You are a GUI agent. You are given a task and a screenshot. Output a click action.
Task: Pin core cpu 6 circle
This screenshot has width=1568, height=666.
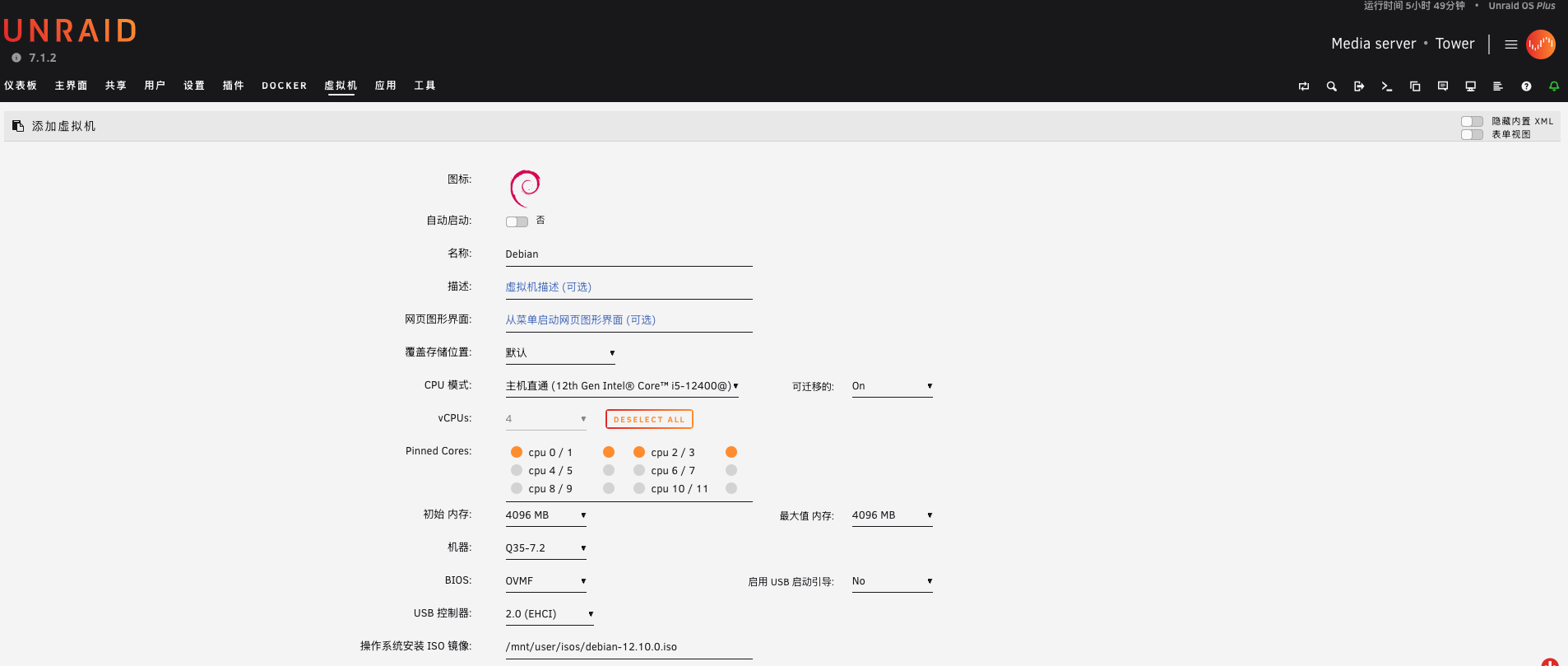tap(639, 470)
